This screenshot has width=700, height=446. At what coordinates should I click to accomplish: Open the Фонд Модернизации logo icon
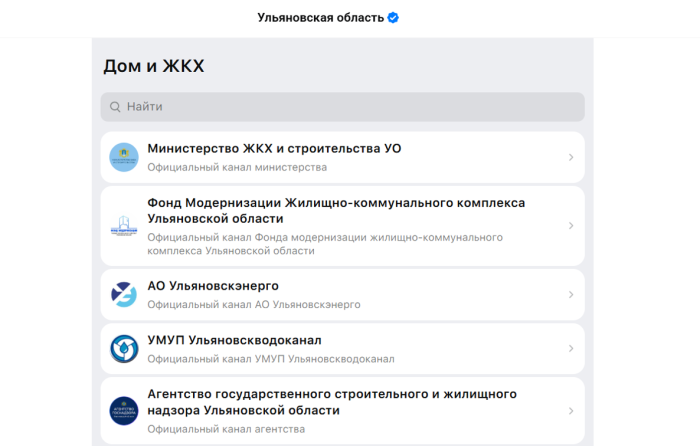click(x=124, y=226)
